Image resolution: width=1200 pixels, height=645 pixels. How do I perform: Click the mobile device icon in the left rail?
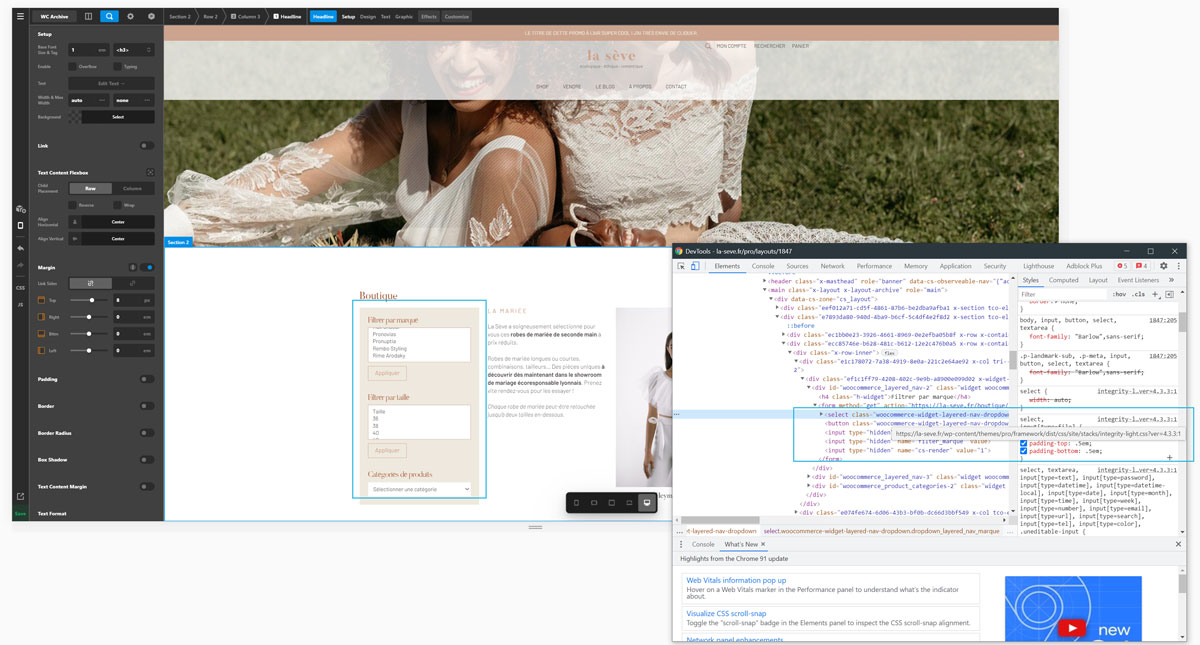click(20, 225)
